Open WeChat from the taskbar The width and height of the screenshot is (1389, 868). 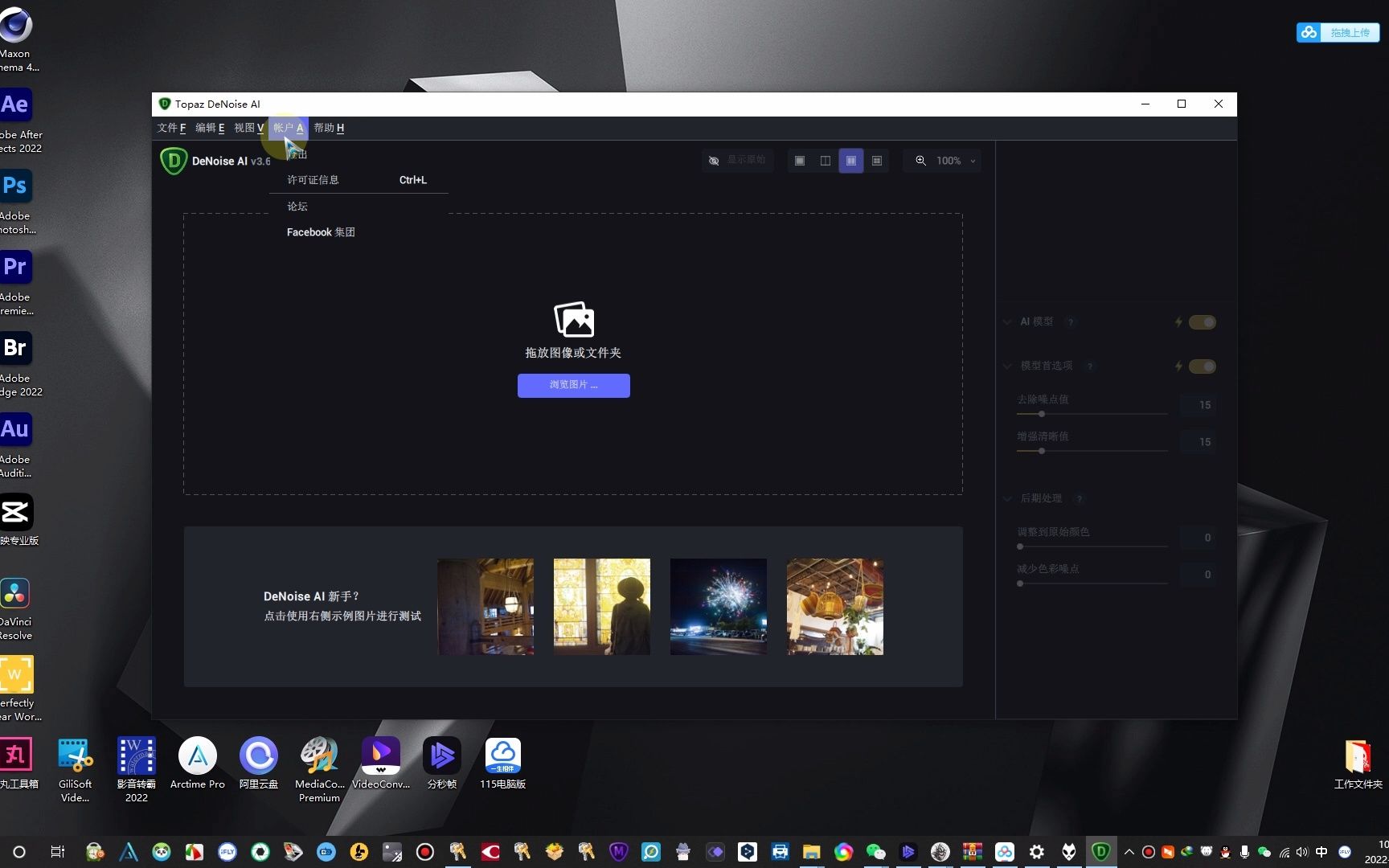(x=875, y=852)
